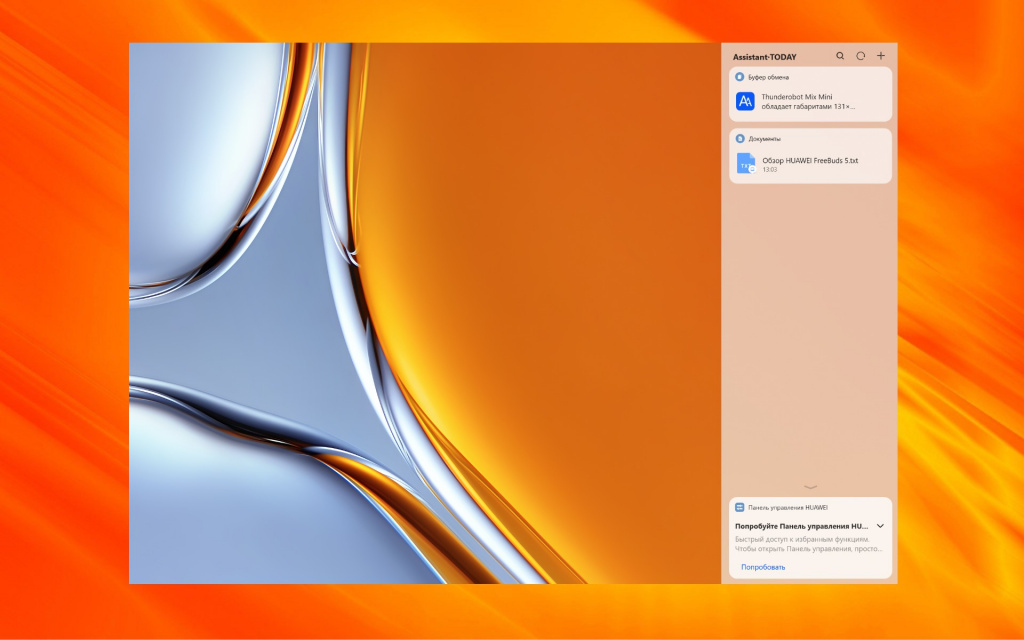This screenshot has width=1024, height=640.
Task: Expand the Попробуйте Панель управления card chevron
Action: [880, 526]
